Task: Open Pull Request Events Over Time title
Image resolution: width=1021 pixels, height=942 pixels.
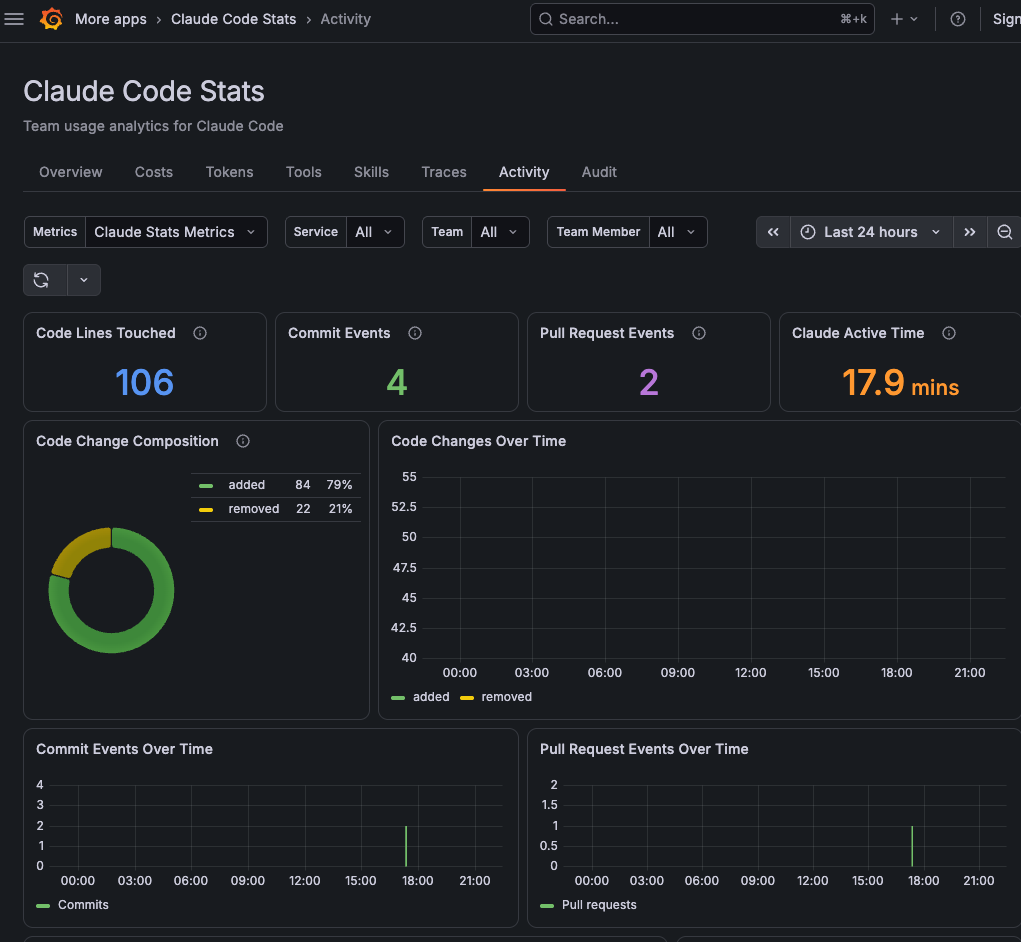Action: click(x=644, y=749)
